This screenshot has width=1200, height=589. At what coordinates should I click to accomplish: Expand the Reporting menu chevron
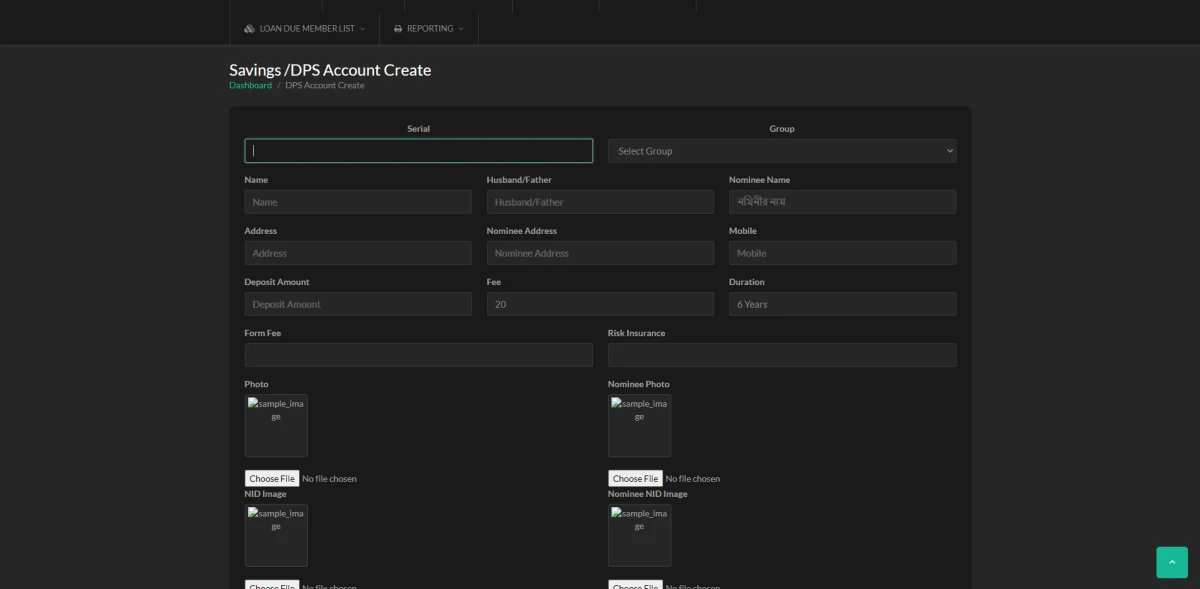pyautogui.click(x=461, y=29)
